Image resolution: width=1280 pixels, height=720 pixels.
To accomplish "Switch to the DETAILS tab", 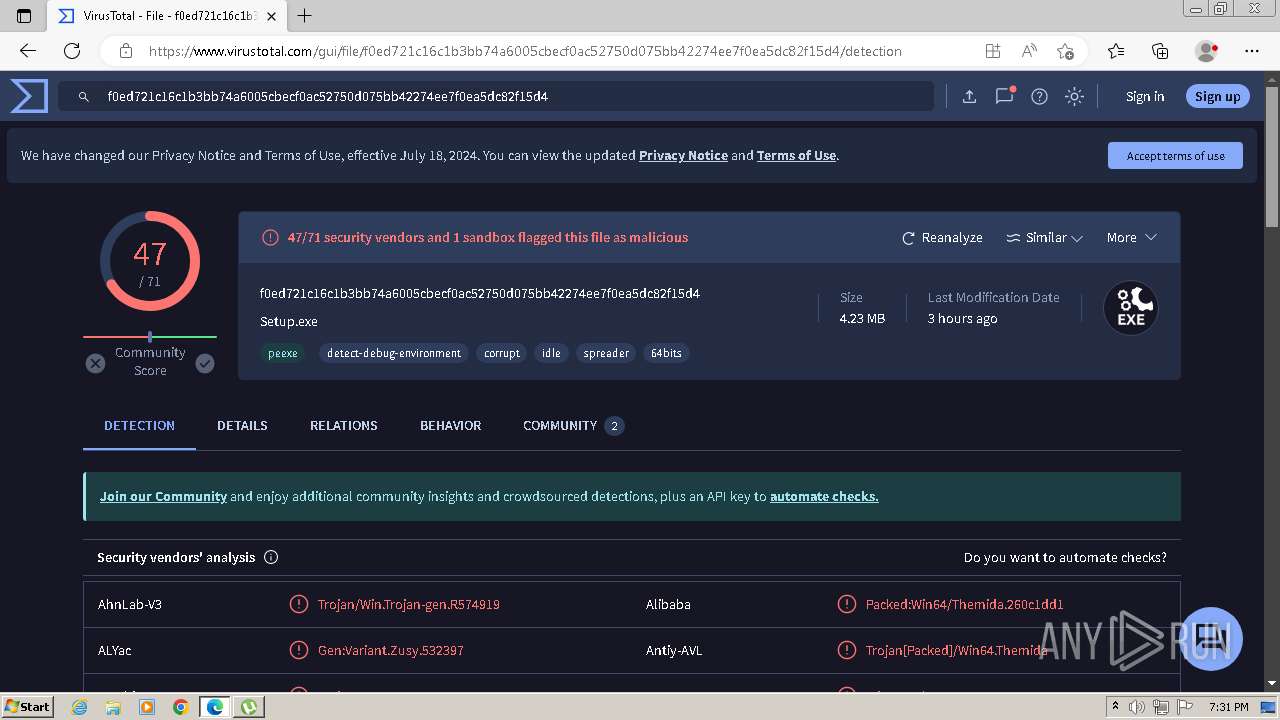I will 242,425.
